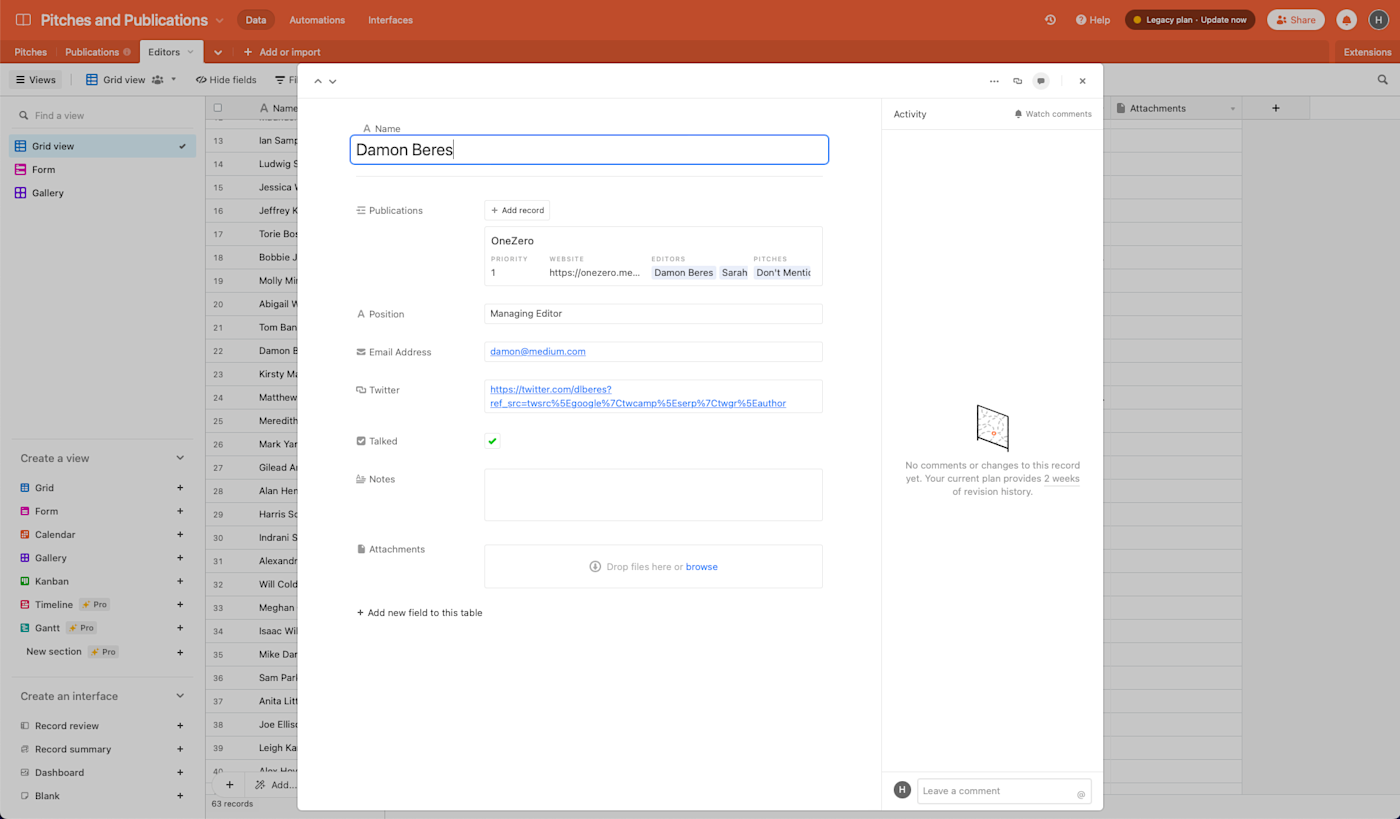Add a Record summary interface with plus
This screenshot has width=1400, height=819.
180,749
